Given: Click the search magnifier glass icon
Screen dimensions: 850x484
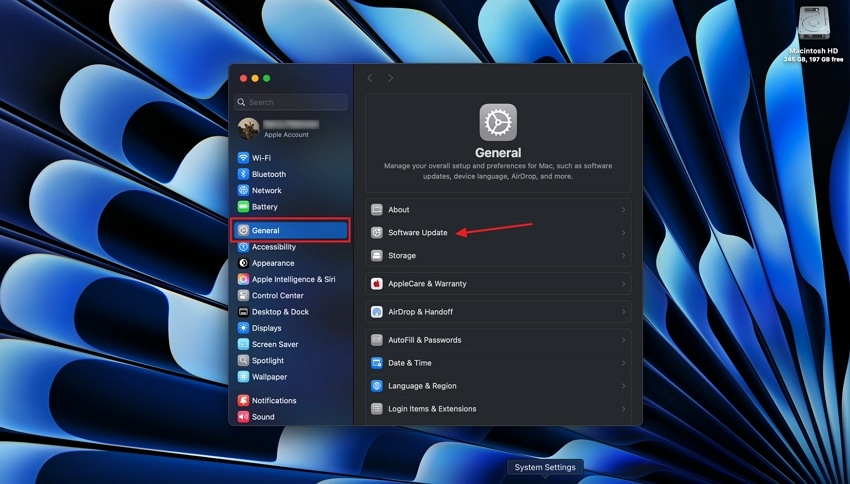Looking at the screenshot, I should 241,102.
